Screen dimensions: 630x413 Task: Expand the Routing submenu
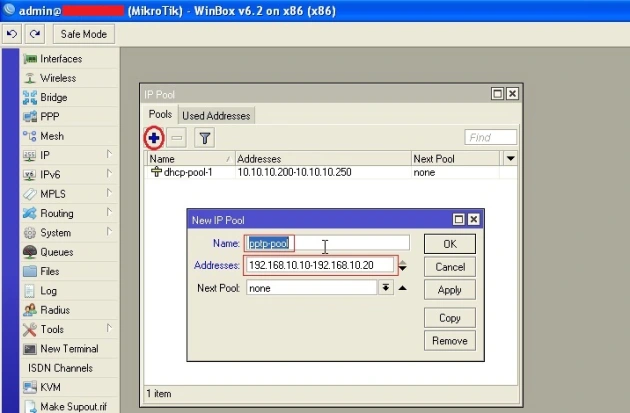(x=56, y=213)
